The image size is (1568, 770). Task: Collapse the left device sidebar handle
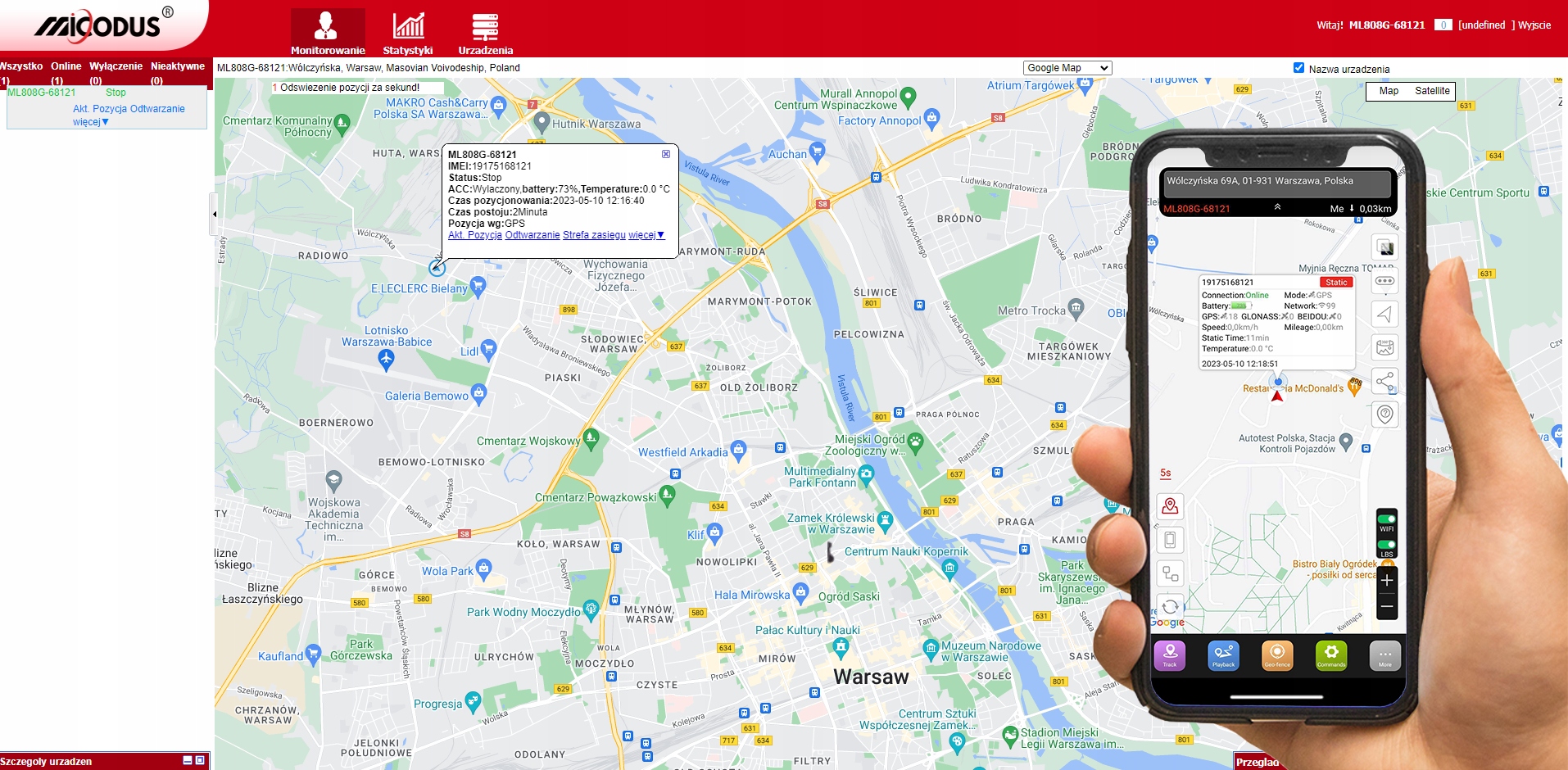pyautogui.click(x=214, y=215)
